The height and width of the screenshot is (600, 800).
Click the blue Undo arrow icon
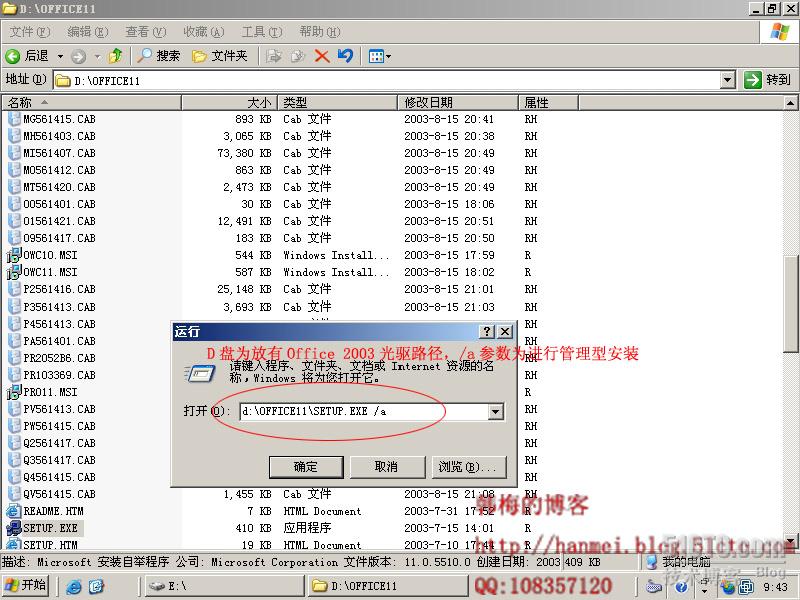click(x=345, y=55)
